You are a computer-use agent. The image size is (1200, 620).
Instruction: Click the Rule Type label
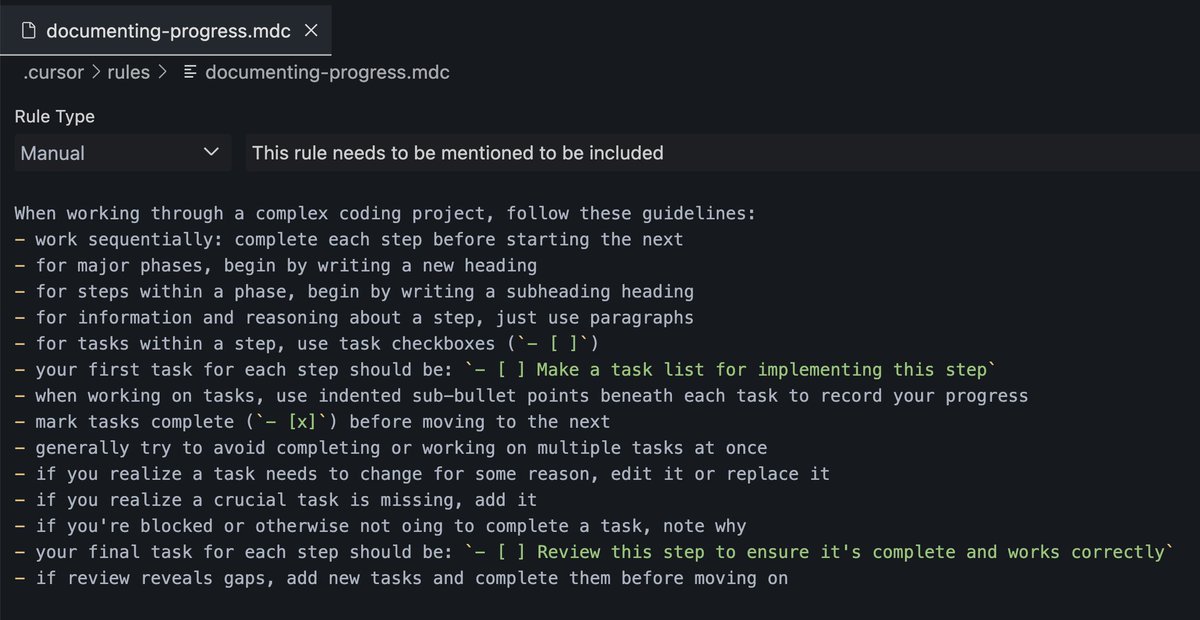click(x=55, y=117)
